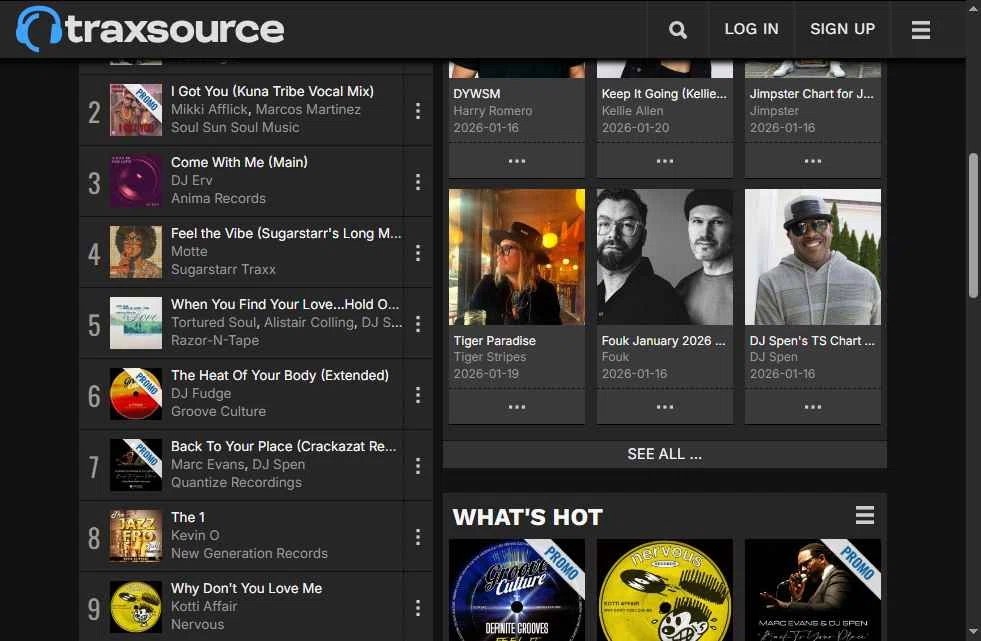Open Marc Evans & DJ Spen What's Hot artwork
This screenshot has width=981, height=641.
click(x=813, y=590)
